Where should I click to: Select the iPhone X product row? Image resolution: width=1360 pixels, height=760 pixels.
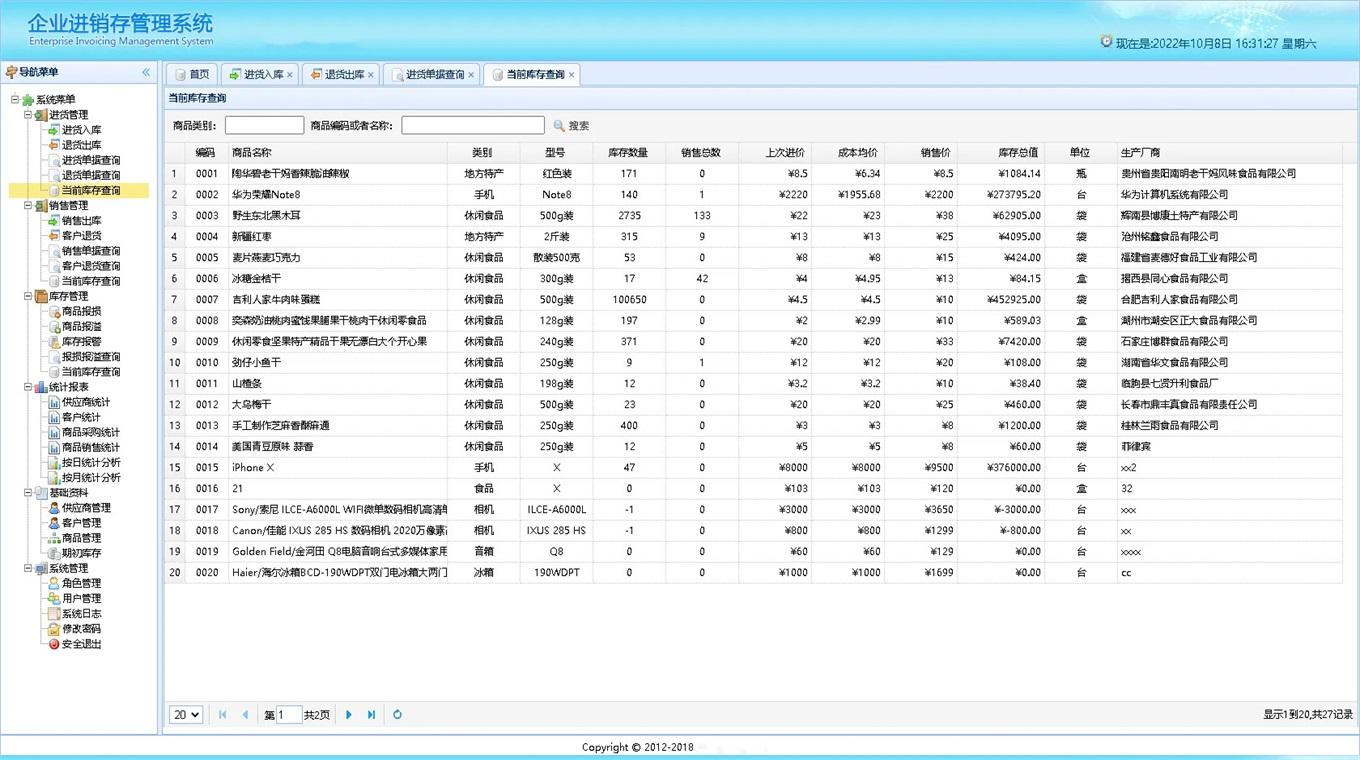pyautogui.click(x=754, y=468)
